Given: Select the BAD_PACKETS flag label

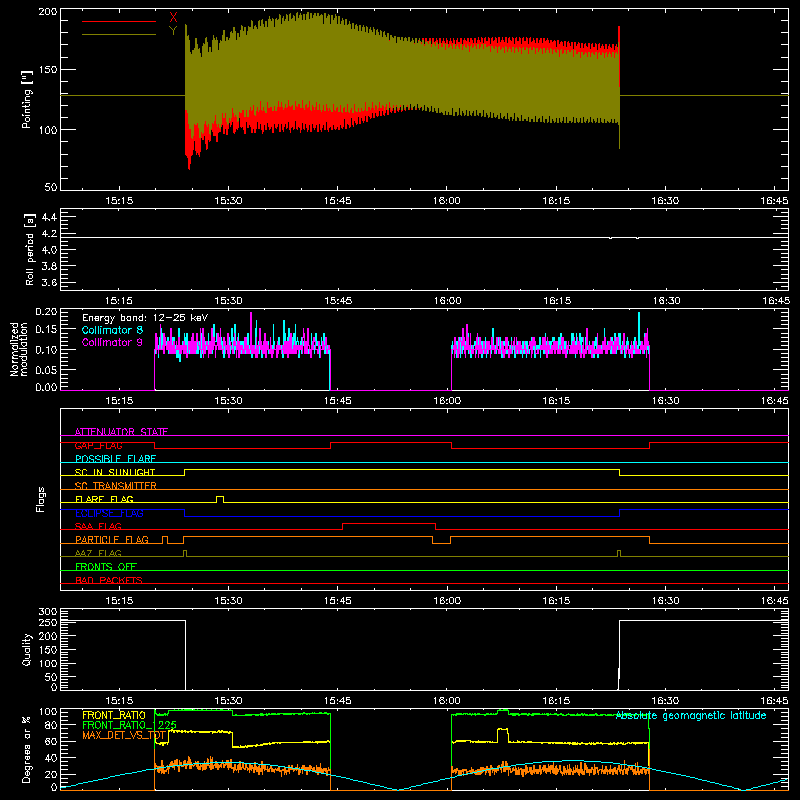Looking at the screenshot, I should [109, 580].
